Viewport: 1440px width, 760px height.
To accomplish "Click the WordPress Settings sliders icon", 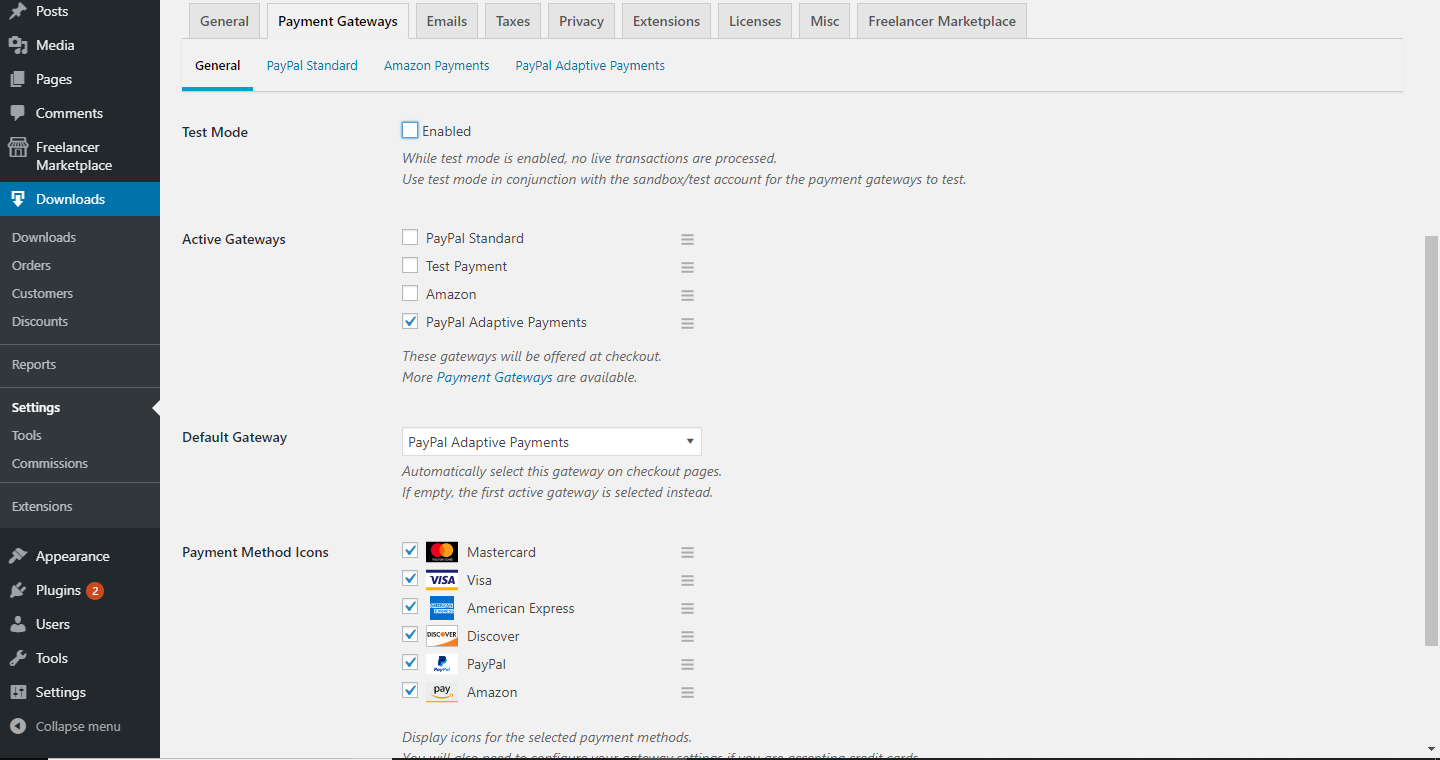I will click(18, 692).
